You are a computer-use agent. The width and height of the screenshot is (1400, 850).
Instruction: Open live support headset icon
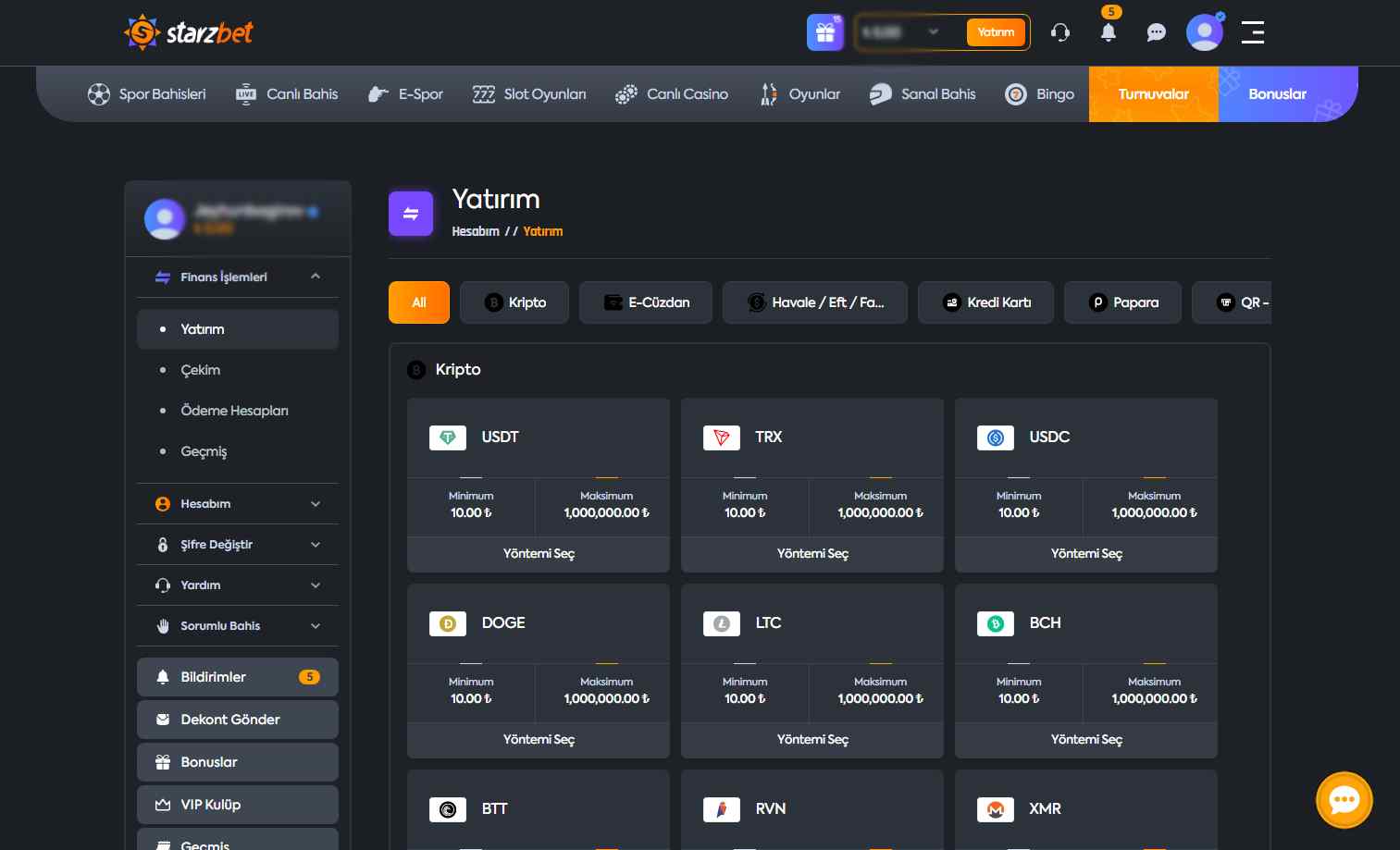(1060, 32)
